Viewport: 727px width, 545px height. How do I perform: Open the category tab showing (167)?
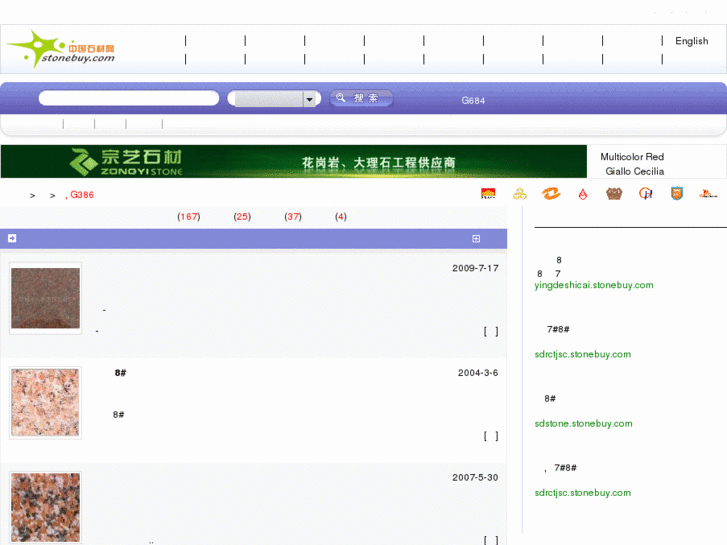pyautogui.click(x=188, y=216)
